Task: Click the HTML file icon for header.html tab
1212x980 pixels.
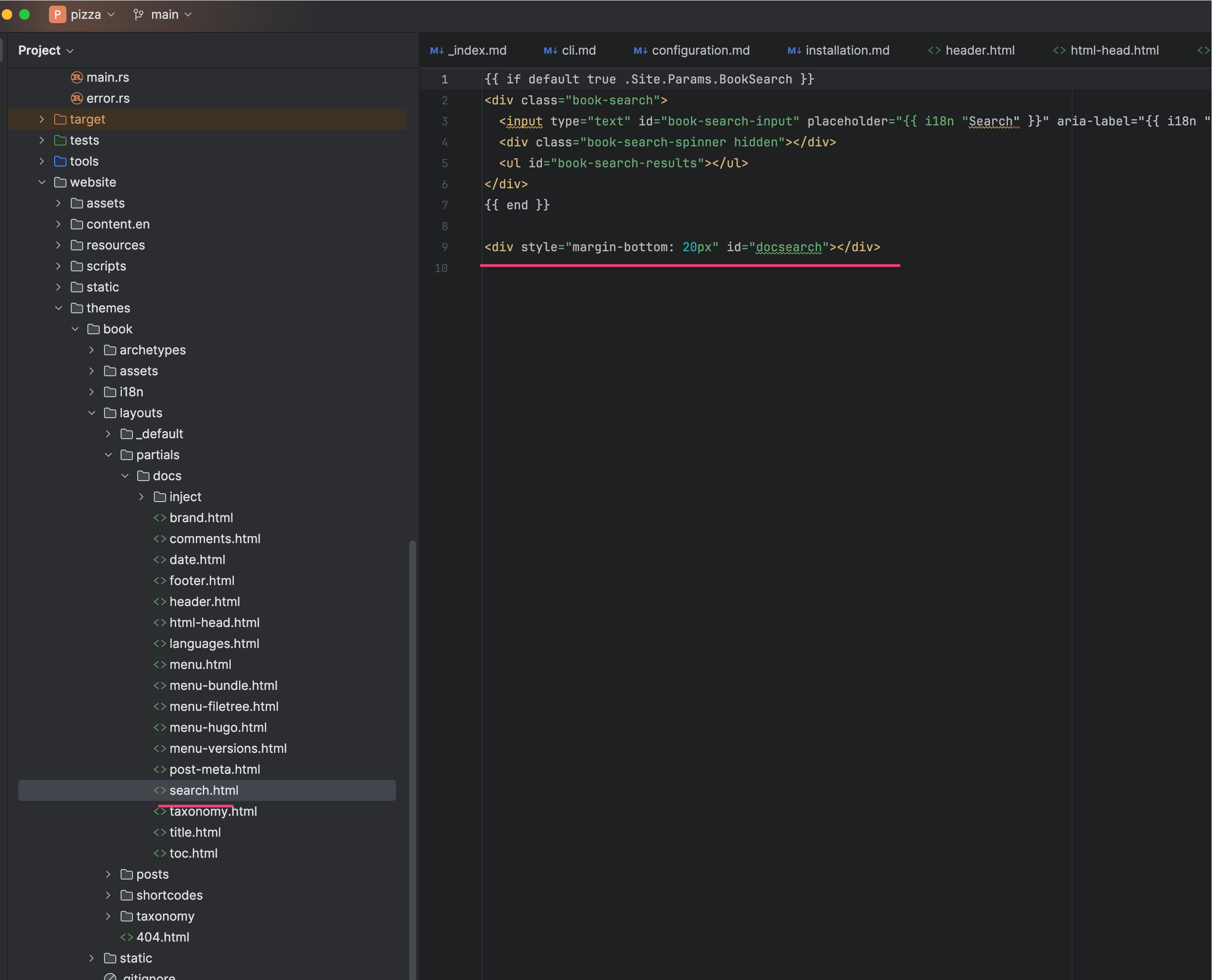Action: (x=934, y=49)
